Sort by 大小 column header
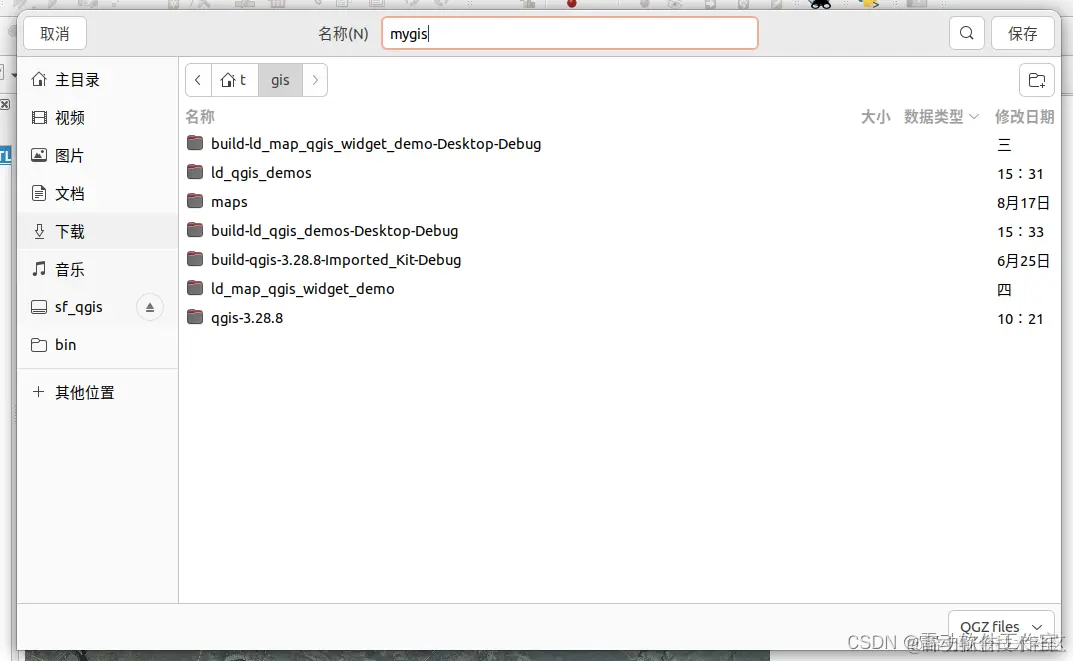The height and width of the screenshot is (661, 1073). 875,117
